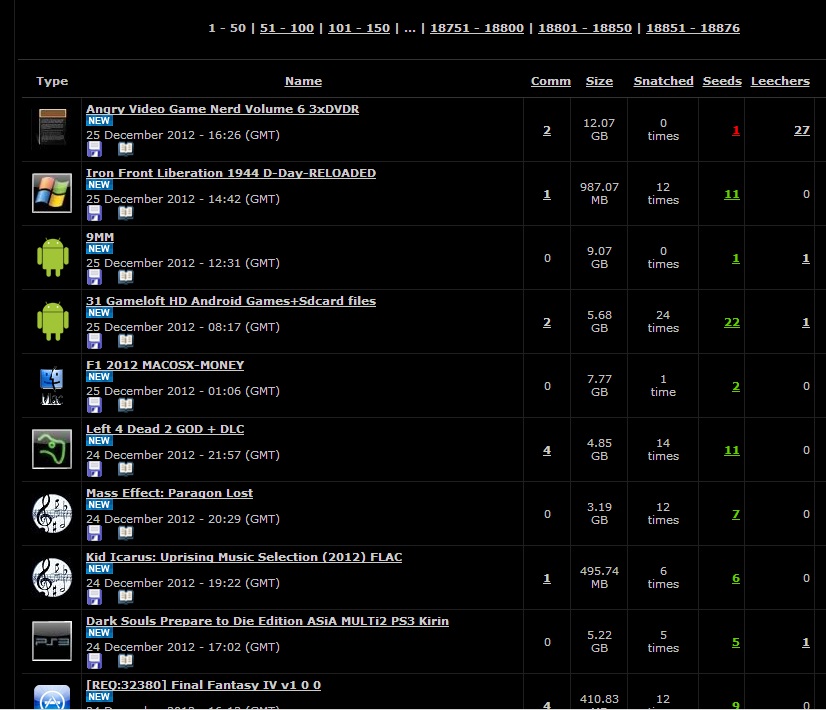
Task: Click the music category icon for Kid Icarus
Action: click(x=52, y=577)
